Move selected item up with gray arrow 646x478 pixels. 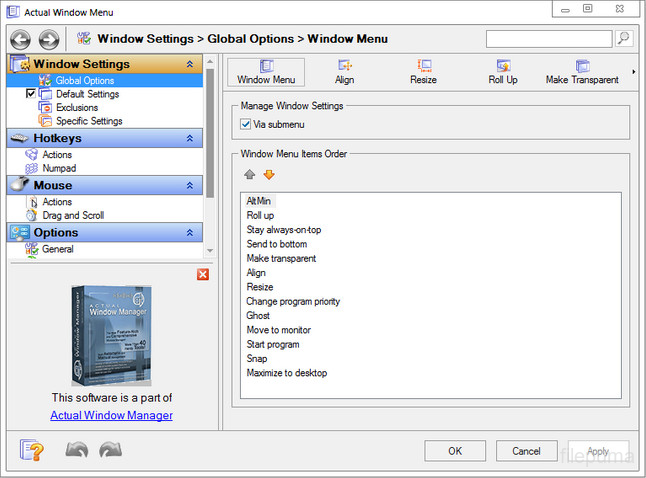[x=250, y=175]
